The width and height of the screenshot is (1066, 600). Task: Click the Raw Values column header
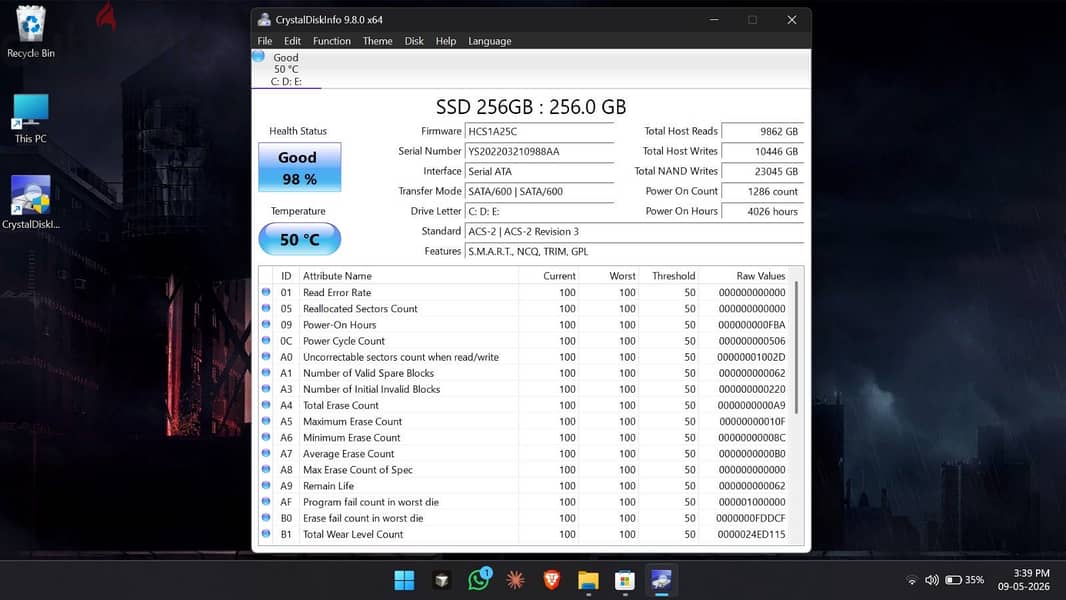[744, 276]
